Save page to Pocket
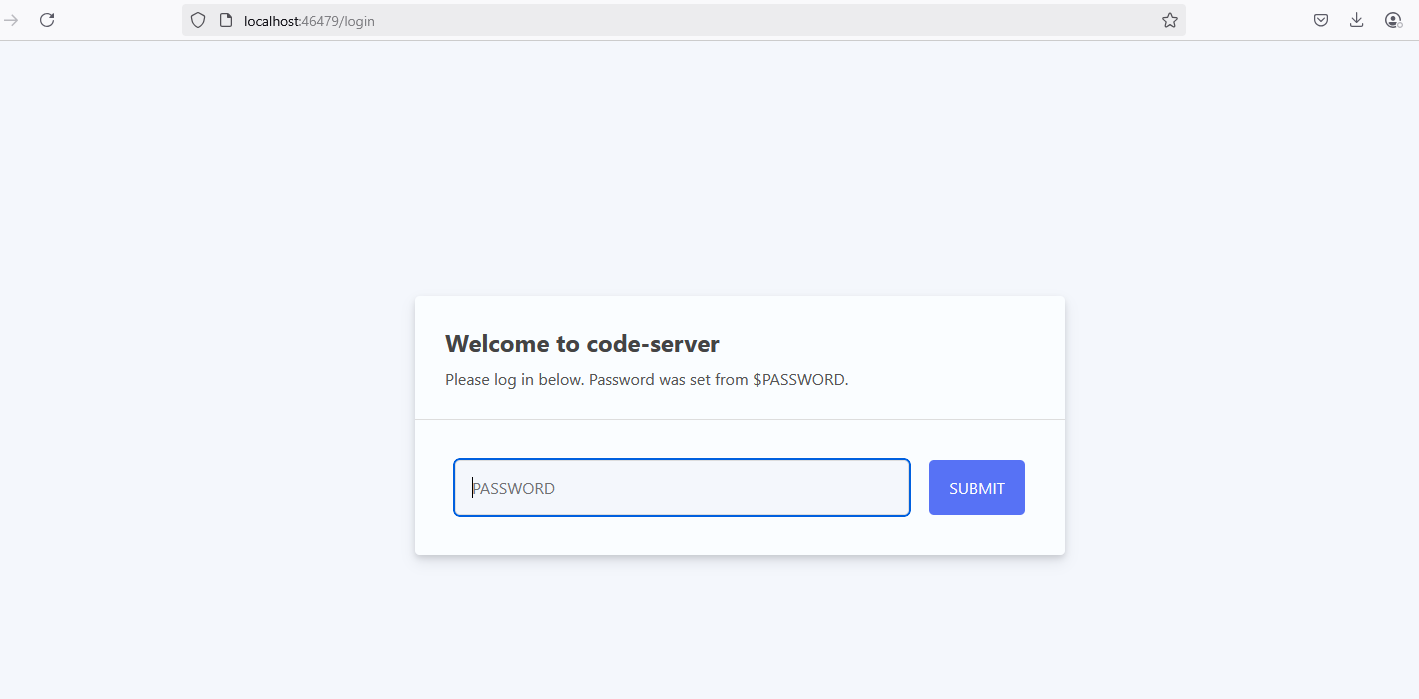Image resolution: width=1419 pixels, height=699 pixels. point(1320,20)
